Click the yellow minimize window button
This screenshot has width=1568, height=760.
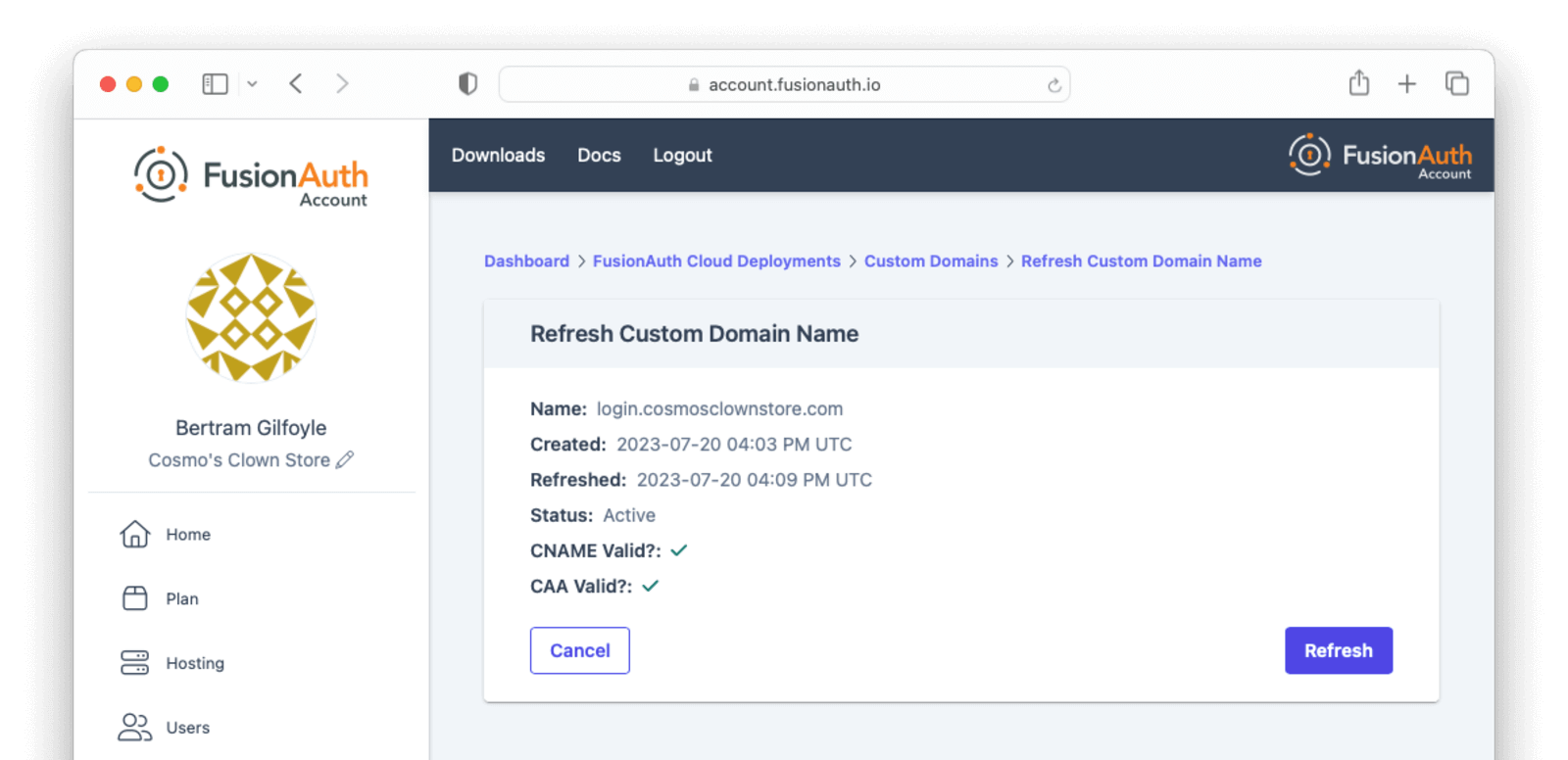pyautogui.click(x=134, y=84)
